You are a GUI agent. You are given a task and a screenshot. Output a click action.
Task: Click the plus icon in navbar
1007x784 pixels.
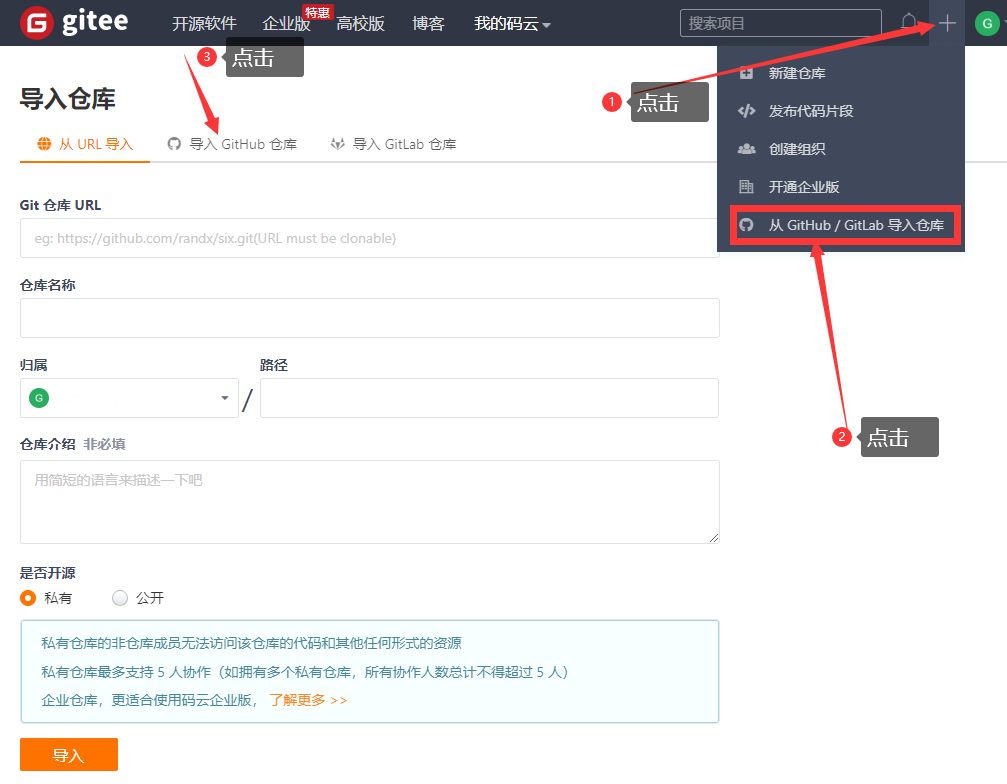946,22
